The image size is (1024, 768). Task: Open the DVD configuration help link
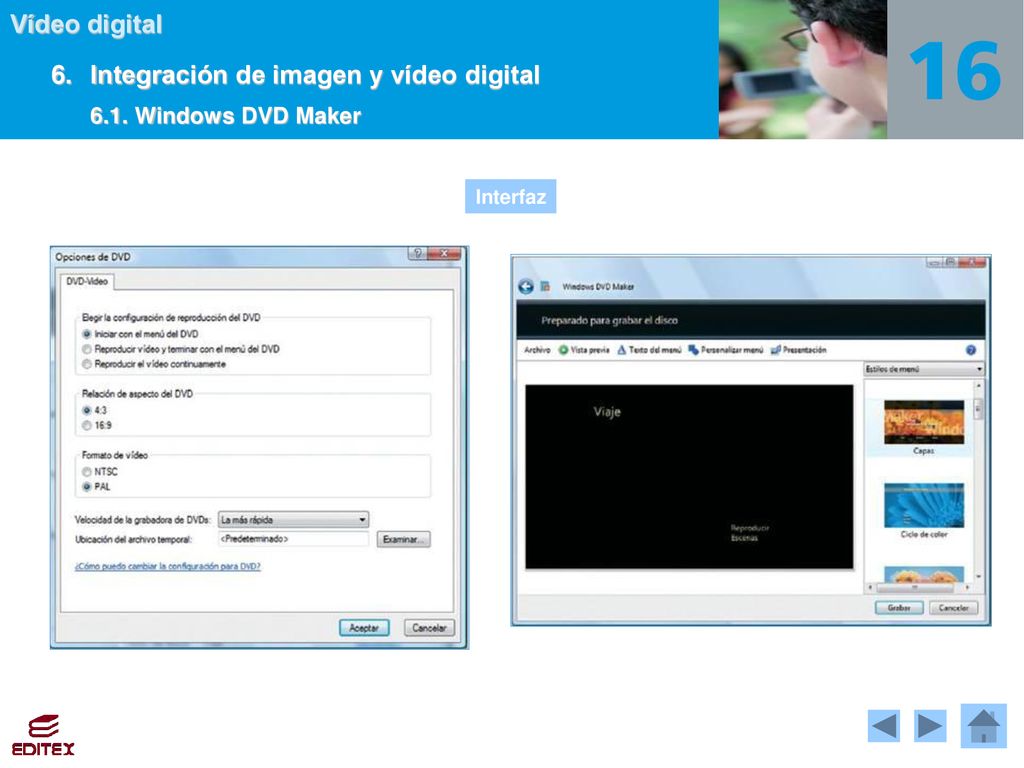(168, 566)
